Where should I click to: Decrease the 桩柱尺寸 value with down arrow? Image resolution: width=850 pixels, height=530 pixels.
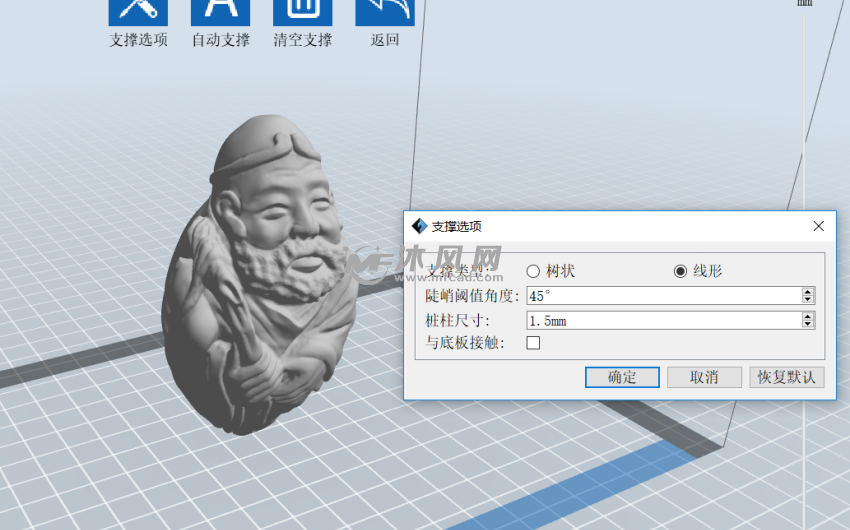808,324
